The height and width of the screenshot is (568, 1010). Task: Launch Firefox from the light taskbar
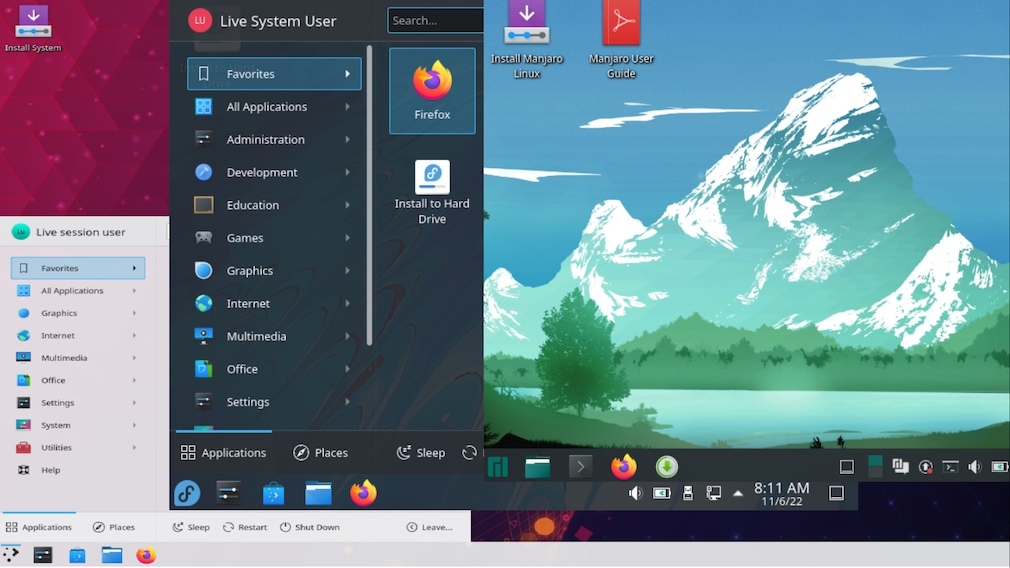pos(146,554)
